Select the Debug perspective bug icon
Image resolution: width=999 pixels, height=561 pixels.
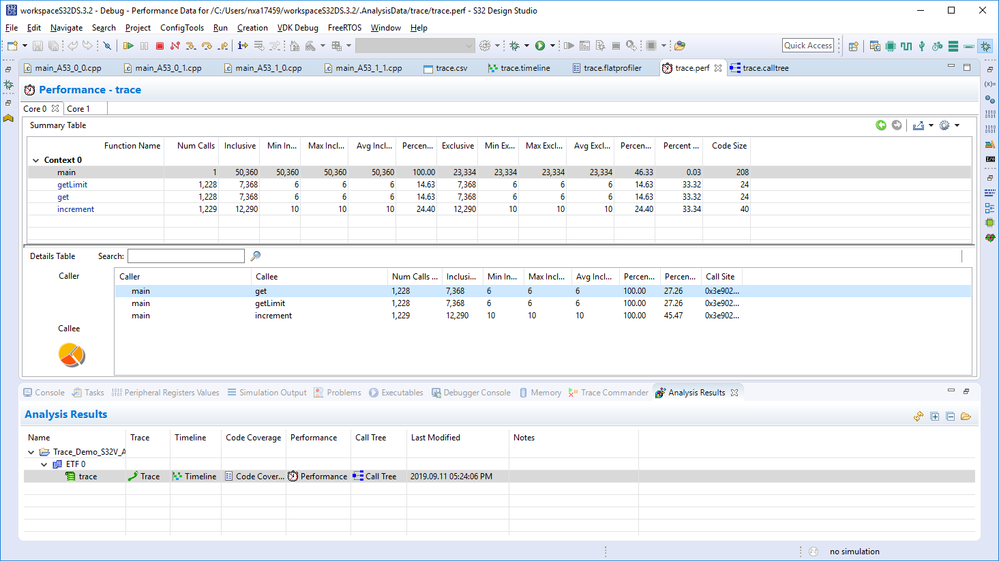(x=986, y=46)
